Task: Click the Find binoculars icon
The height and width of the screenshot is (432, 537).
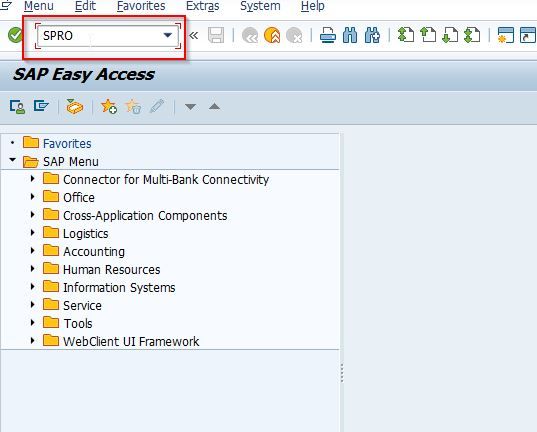Action: (350, 35)
